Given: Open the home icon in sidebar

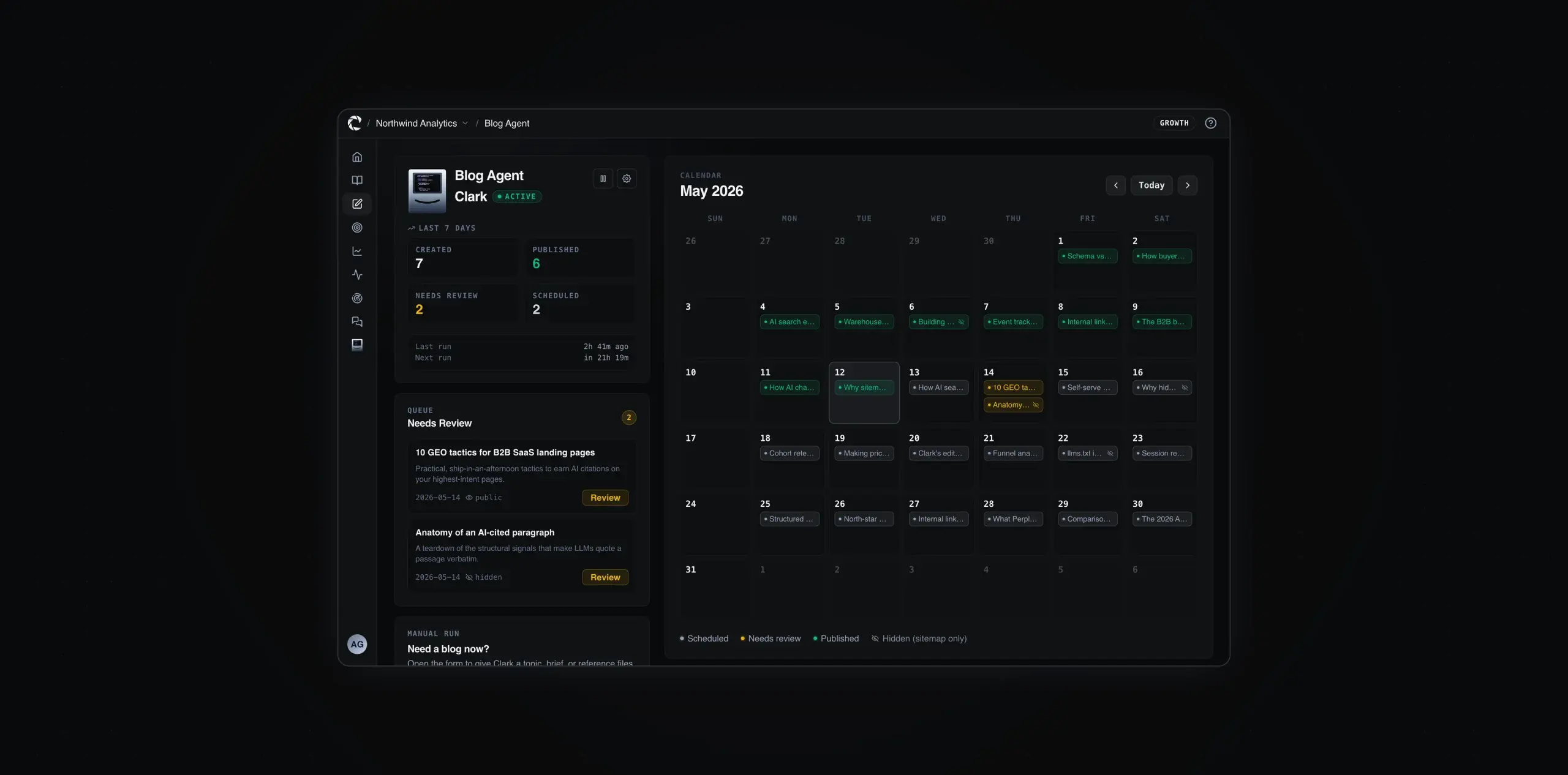Looking at the screenshot, I should pyautogui.click(x=357, y=157).
